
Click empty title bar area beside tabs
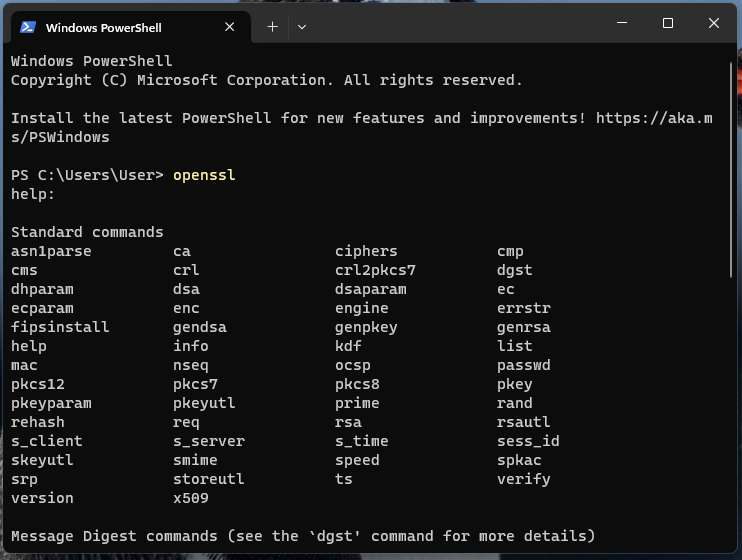pos(450,24)
